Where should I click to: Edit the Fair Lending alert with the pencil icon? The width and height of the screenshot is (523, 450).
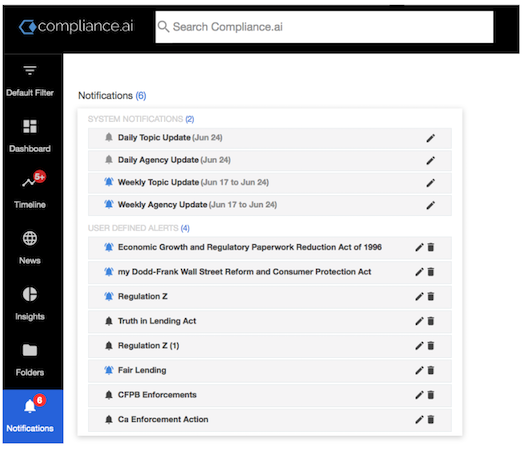(419, 370)
